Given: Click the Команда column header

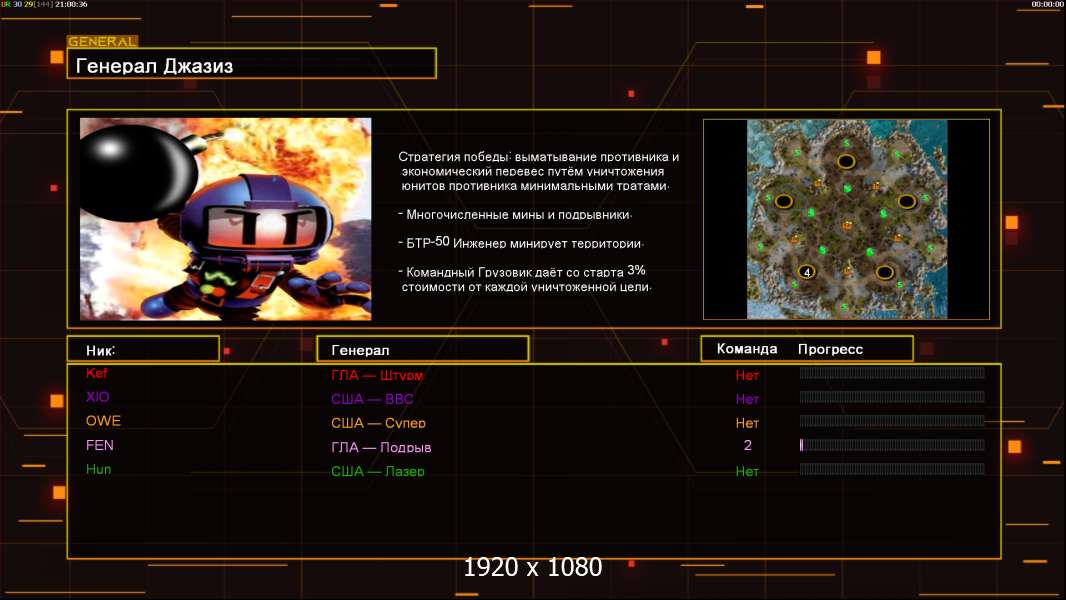Looking at the screenshot, I should coord(747,349).
